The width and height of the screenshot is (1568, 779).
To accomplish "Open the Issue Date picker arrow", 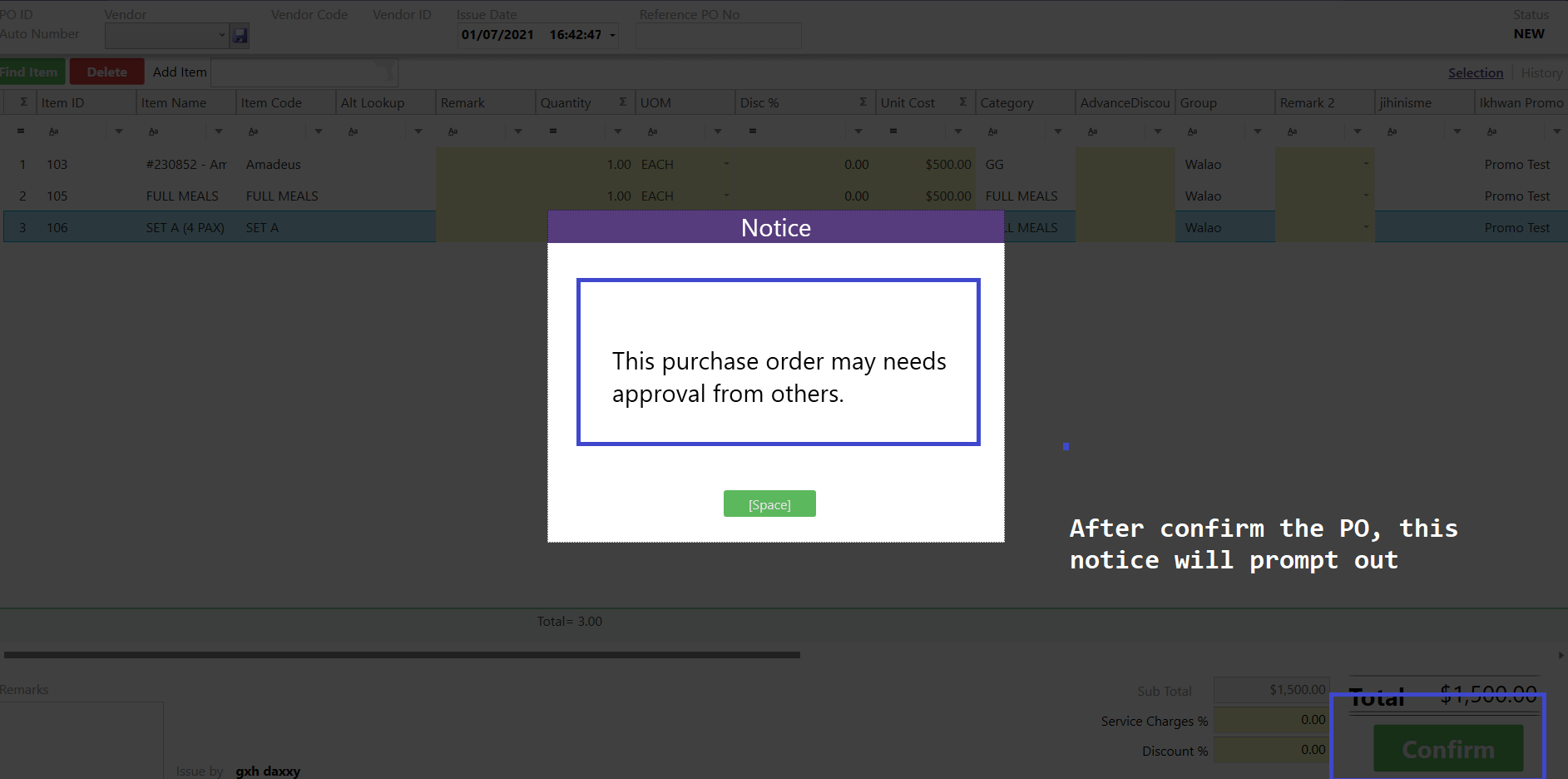I will click(x=613, y=35).
